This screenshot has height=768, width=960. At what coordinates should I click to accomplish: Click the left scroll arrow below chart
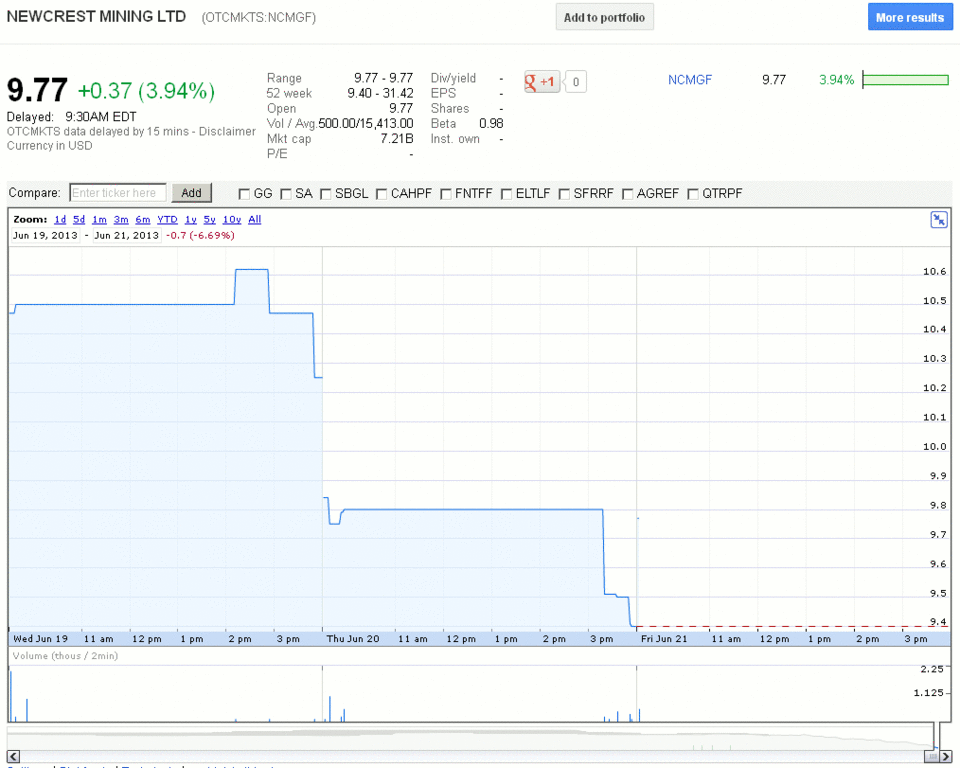13,756
